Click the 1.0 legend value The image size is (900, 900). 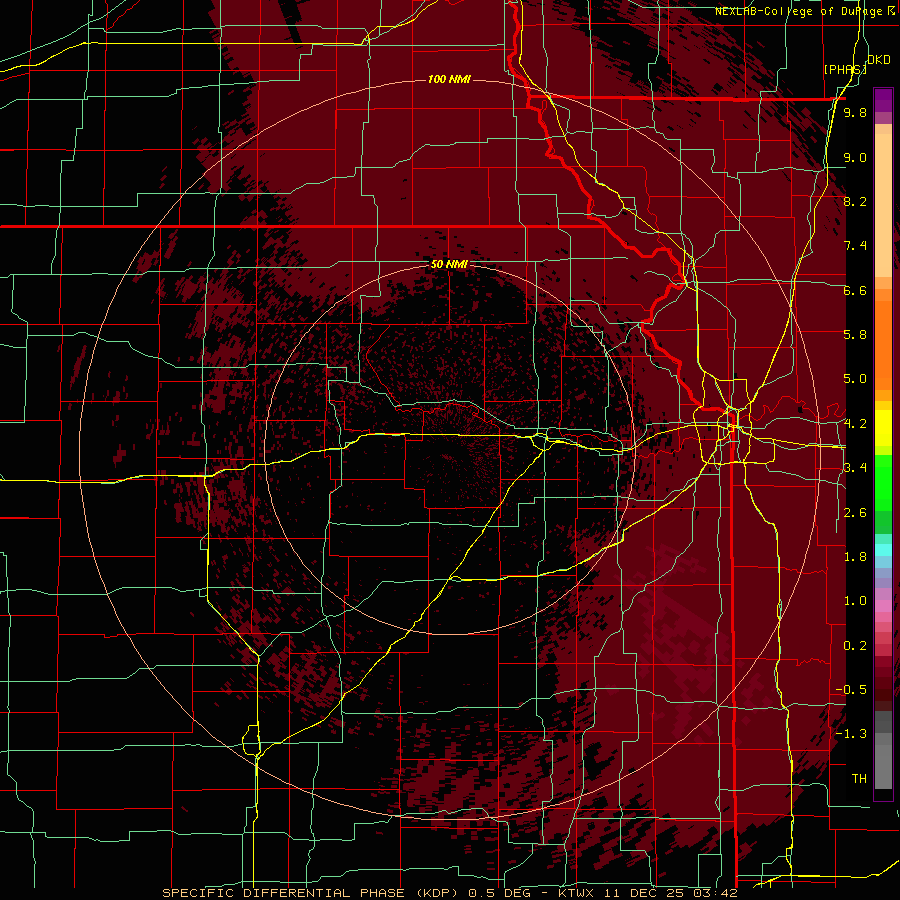tap(855, 601)
